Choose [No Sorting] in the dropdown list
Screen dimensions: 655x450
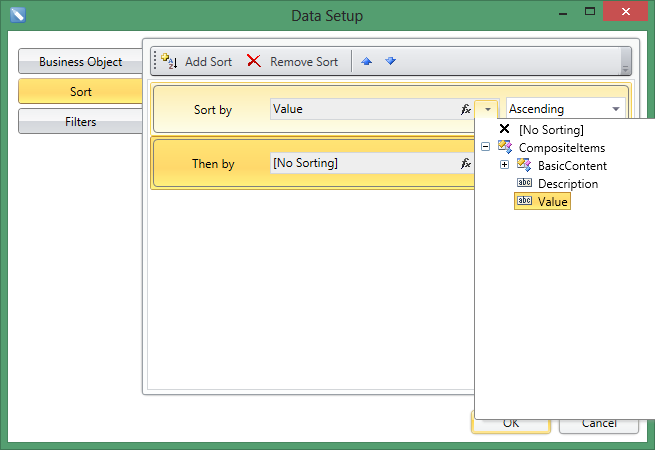[550, 130]
